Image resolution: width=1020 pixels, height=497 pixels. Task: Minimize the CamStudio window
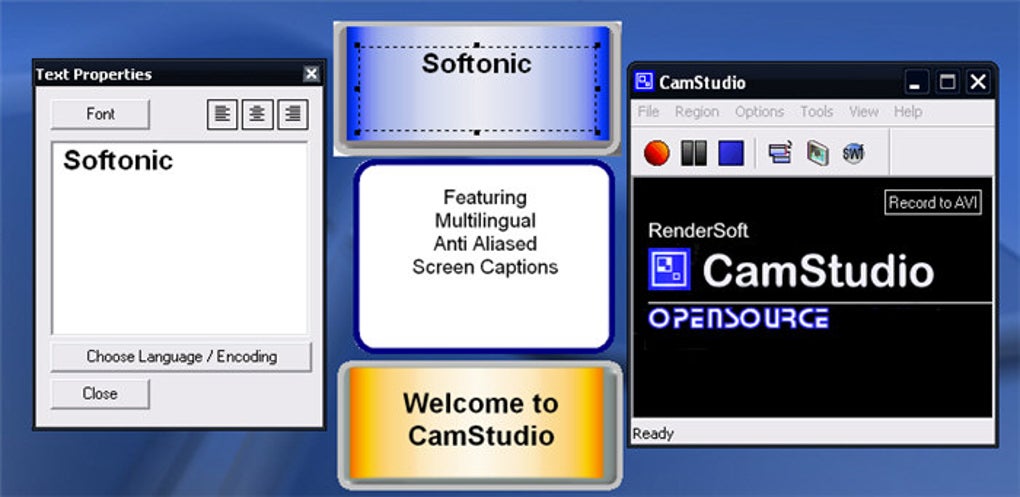coord(916,82)
